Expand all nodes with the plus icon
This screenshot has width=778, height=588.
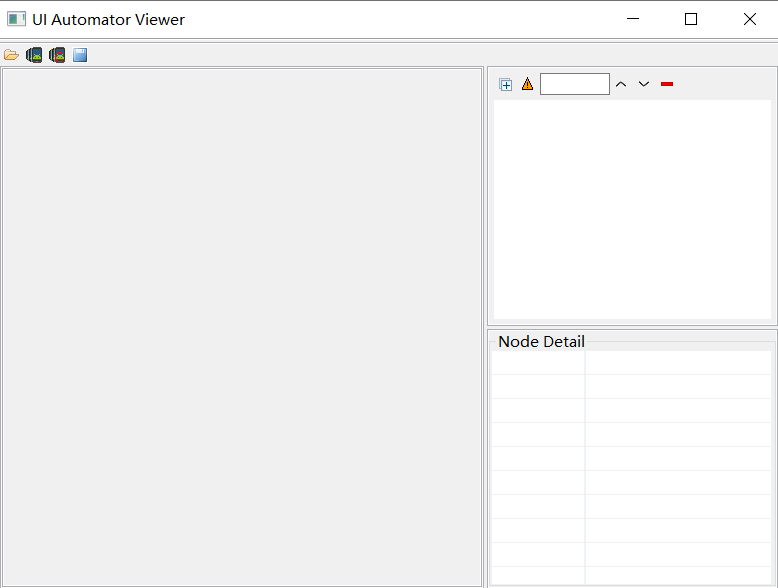pos(506,84)
